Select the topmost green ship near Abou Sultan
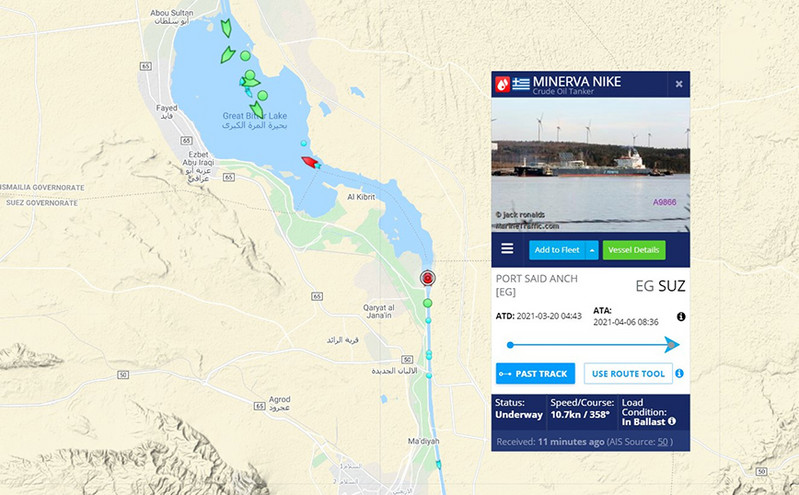 click(x=226, y=28)
